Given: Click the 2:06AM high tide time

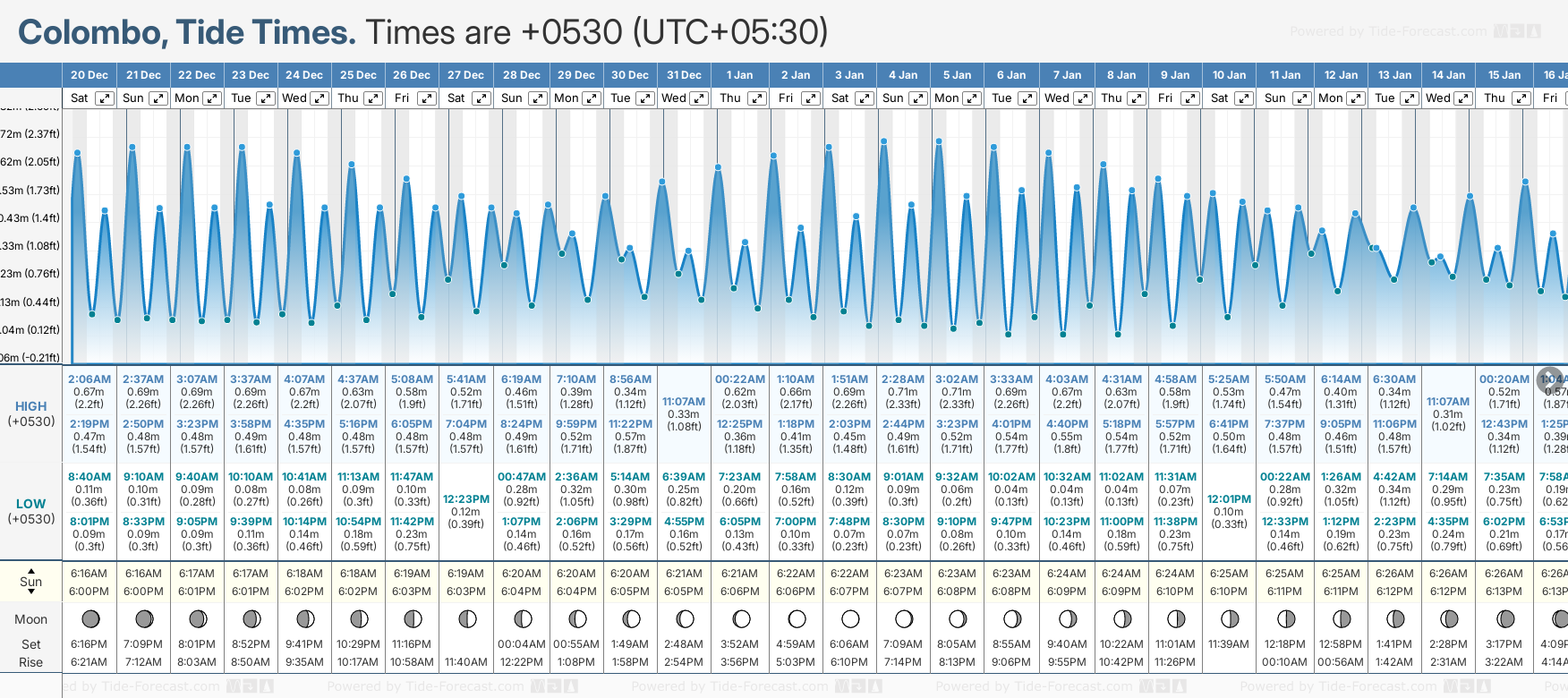Looking at the screenshot, I should (89, 379).
